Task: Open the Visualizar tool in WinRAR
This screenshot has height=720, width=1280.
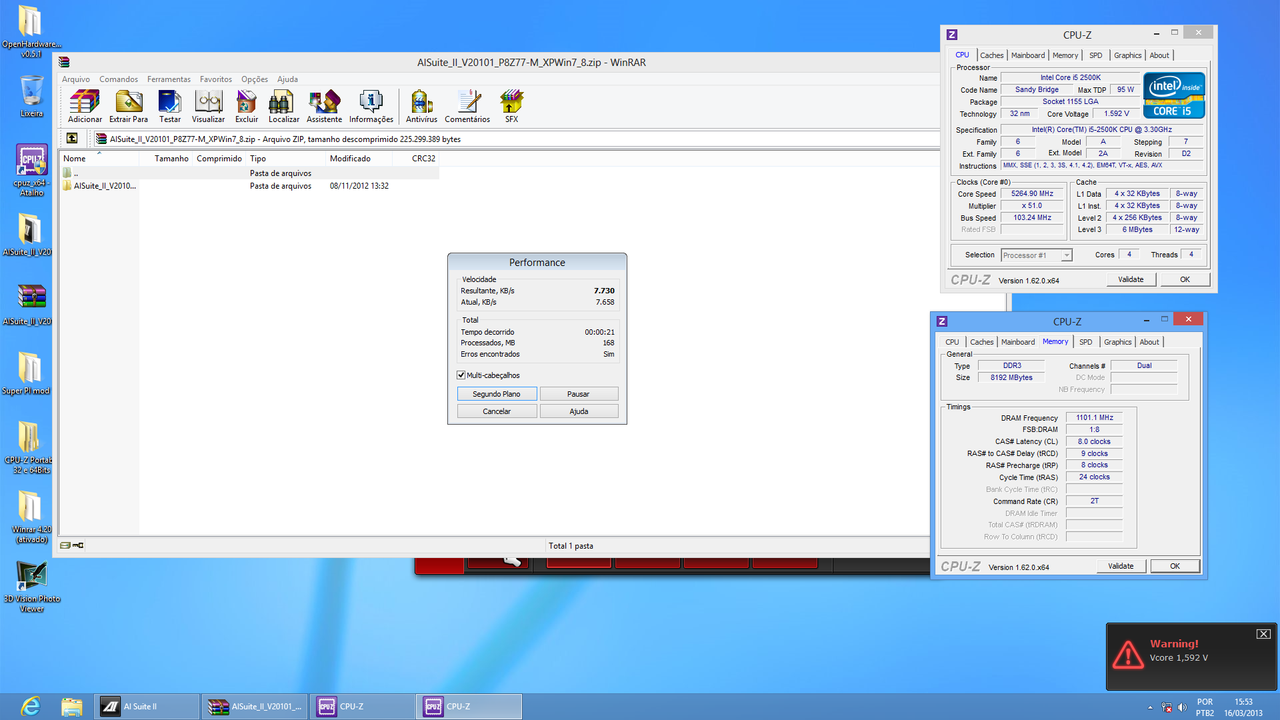Action: click(209, 106)
